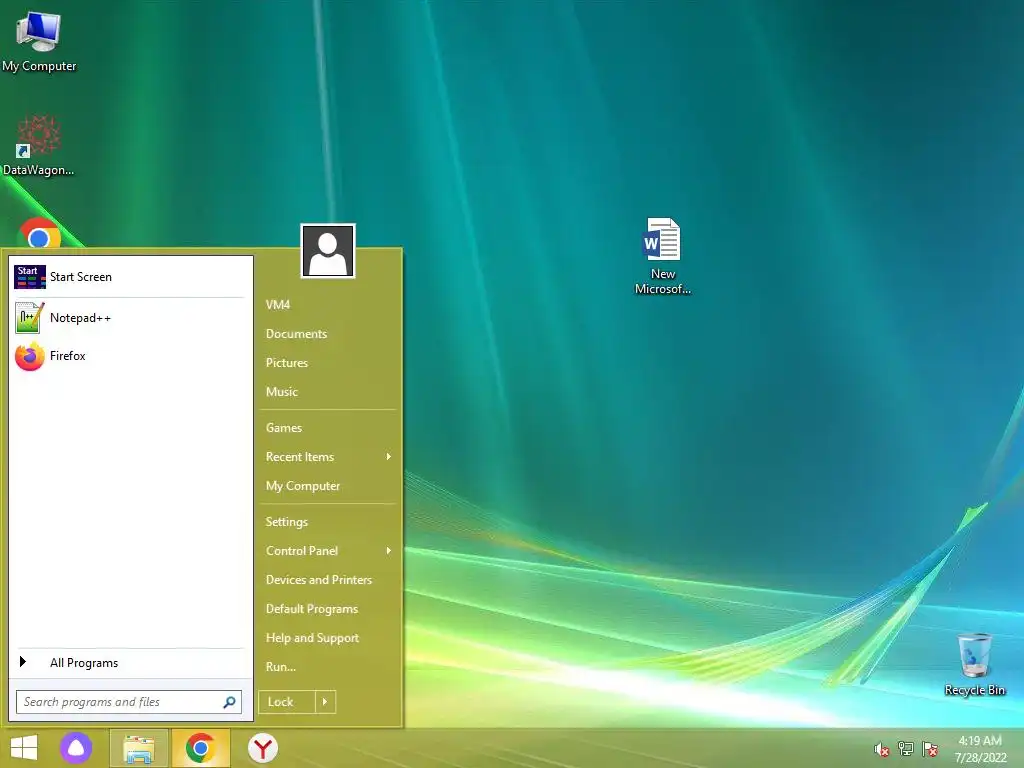Open Start Screen from the Start menu

click(x=129, y=277)
